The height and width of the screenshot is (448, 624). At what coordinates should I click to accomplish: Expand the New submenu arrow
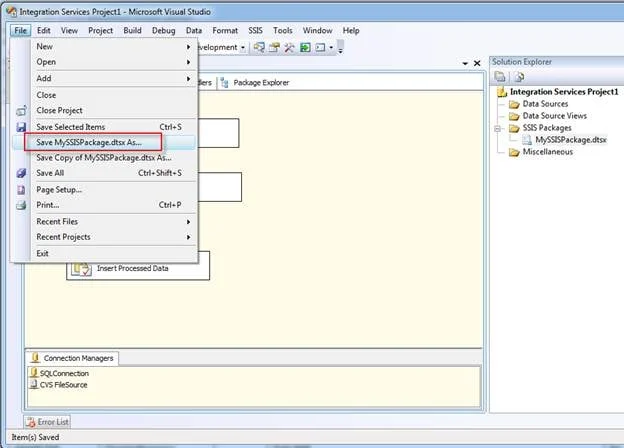(x=188, y=47)
